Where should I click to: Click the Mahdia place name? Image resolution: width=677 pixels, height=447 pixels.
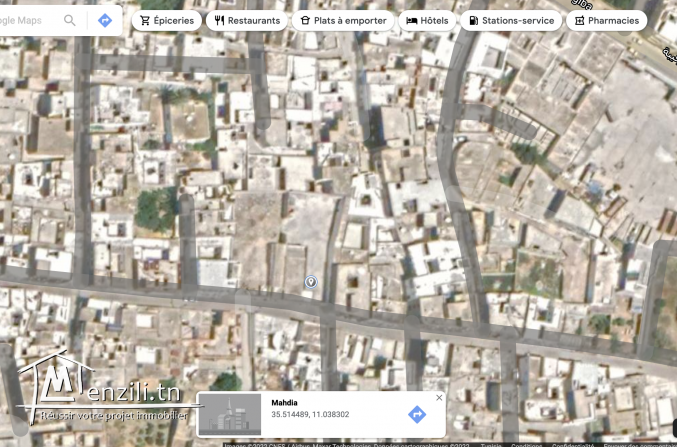click(x=285, y=403)
